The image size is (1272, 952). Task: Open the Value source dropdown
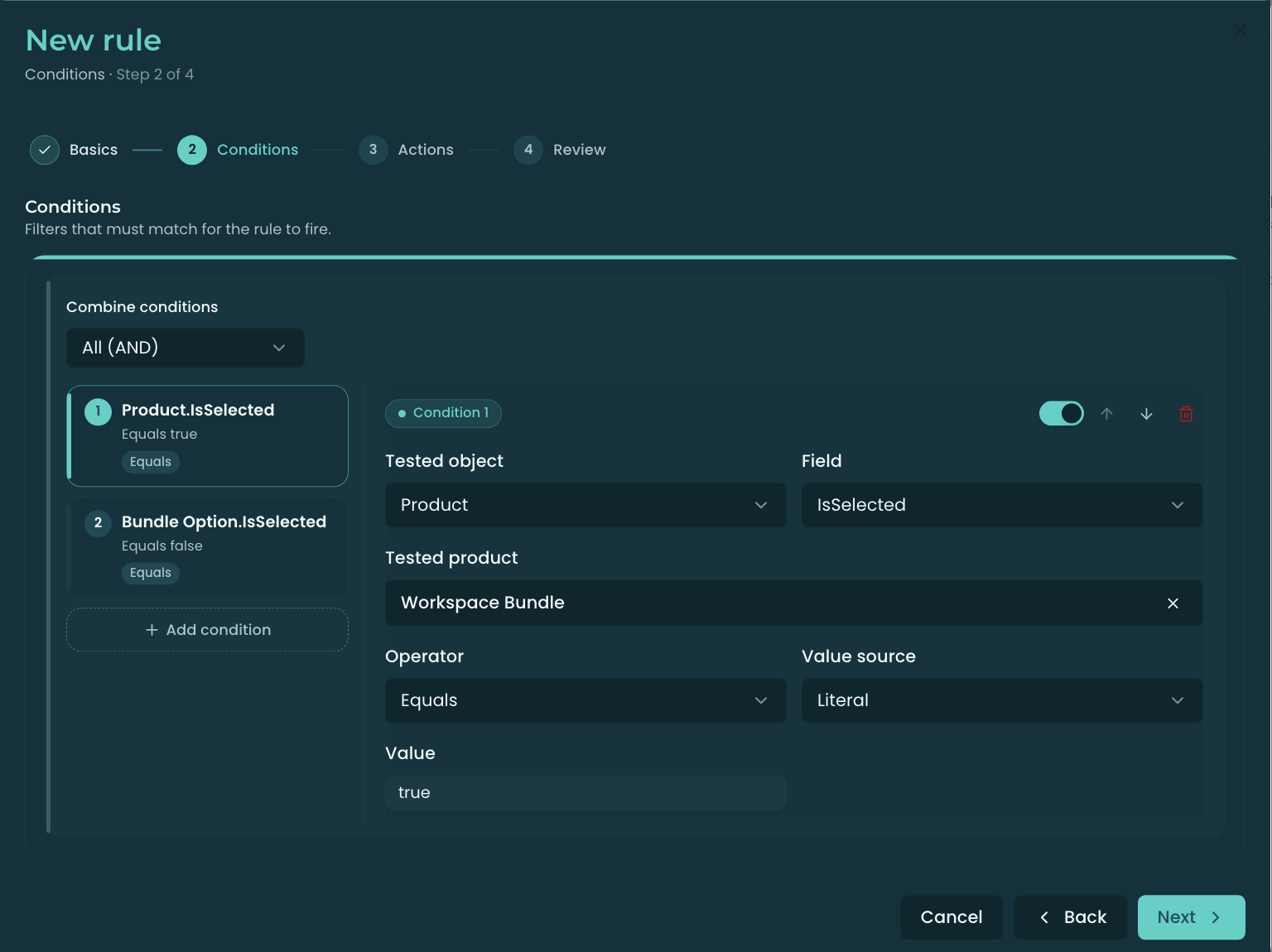pyautogui.click(x=1002, y=700)
